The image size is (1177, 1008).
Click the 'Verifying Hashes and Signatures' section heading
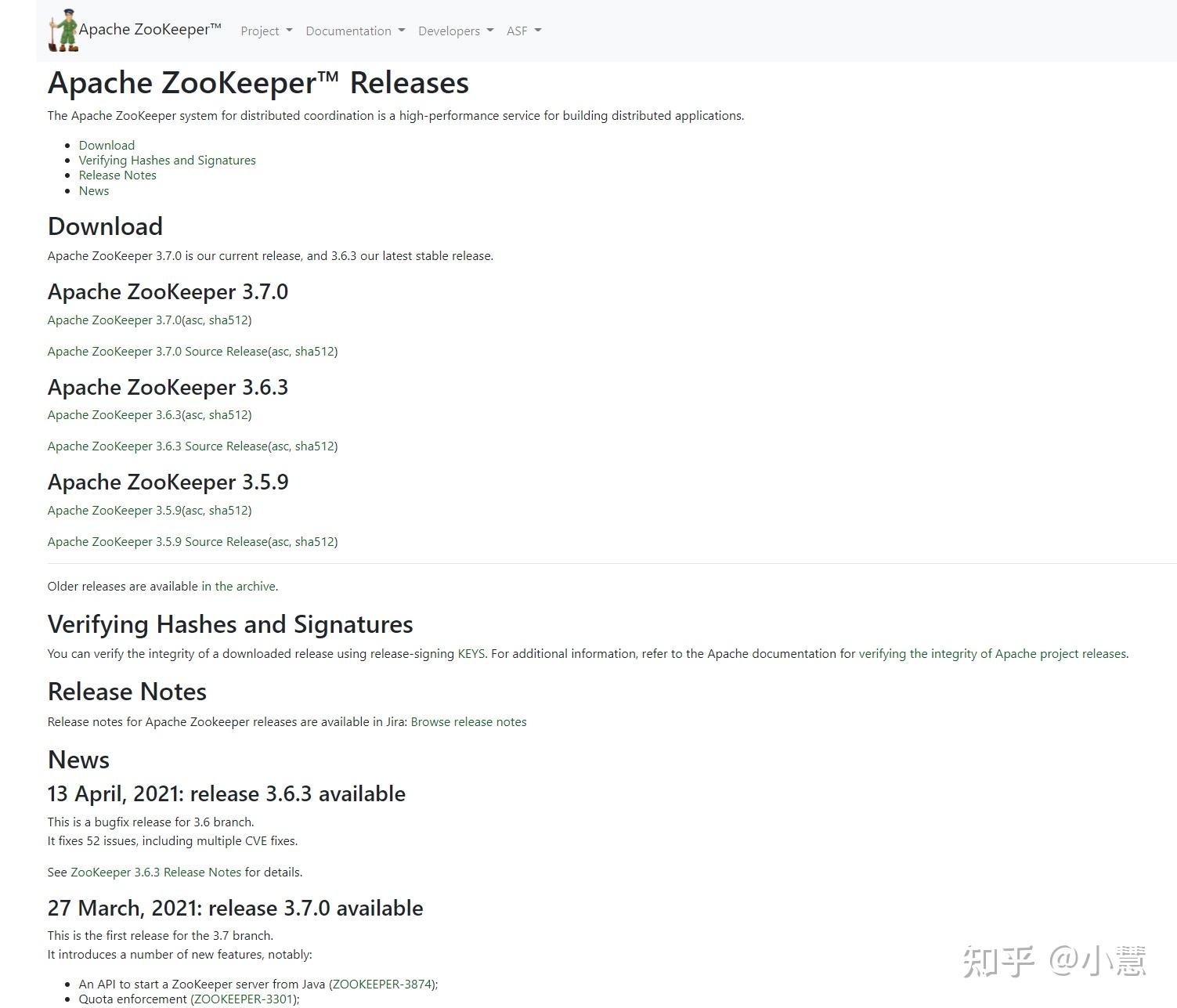click(x=230, y=624)
